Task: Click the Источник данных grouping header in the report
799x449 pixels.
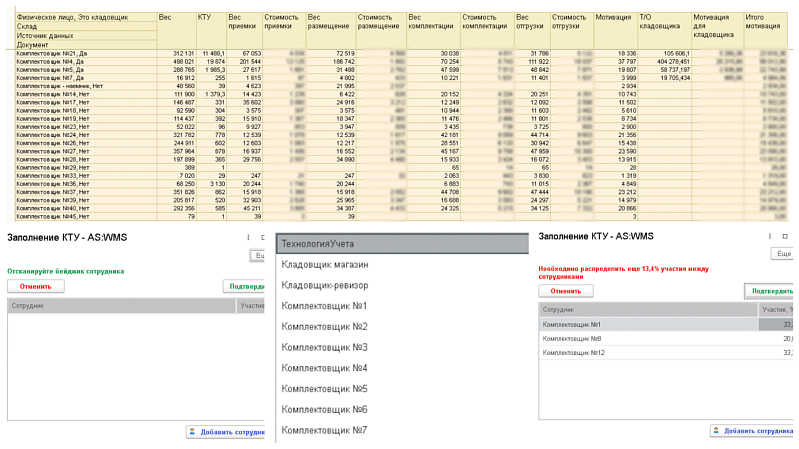Action: pos(86,36)
